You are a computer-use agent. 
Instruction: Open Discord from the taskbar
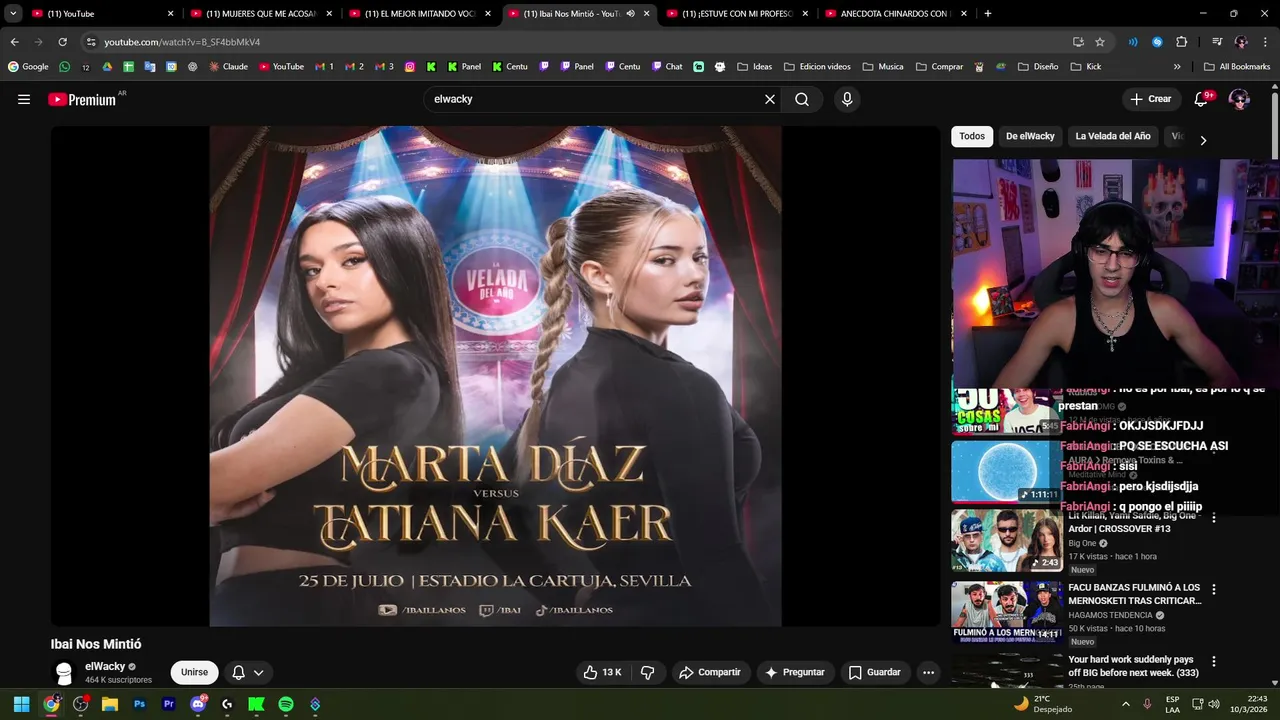(198, 704)
